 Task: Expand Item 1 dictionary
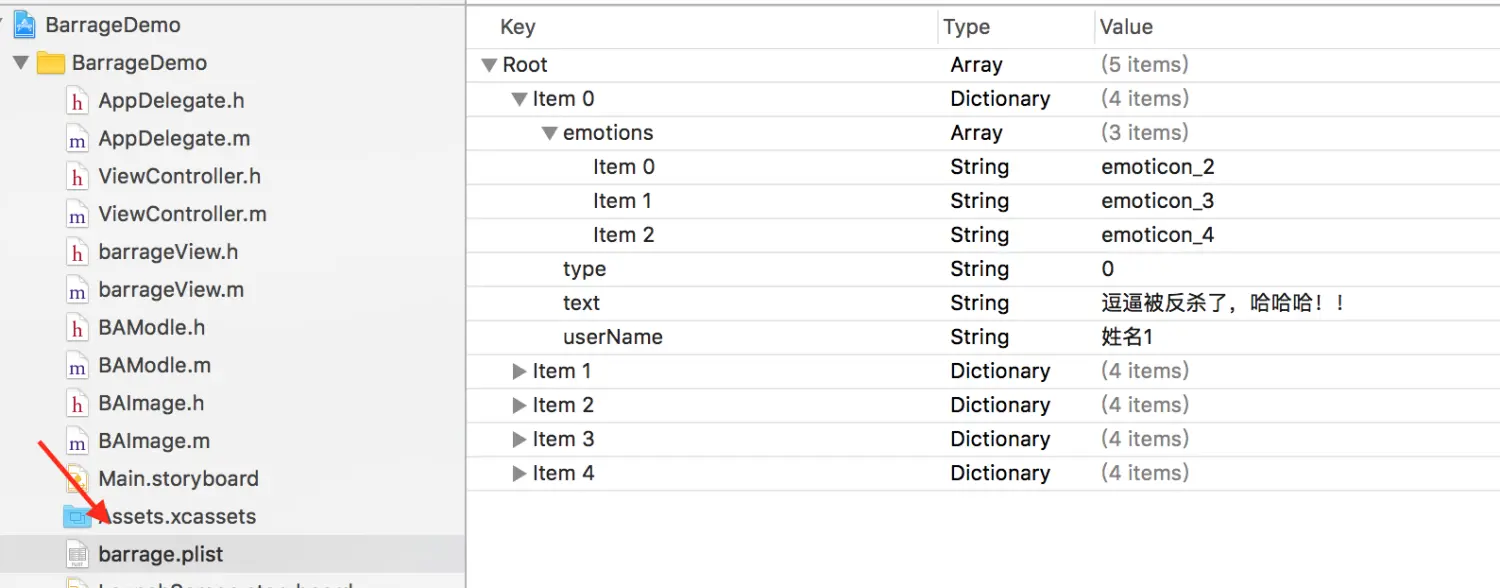519,371
